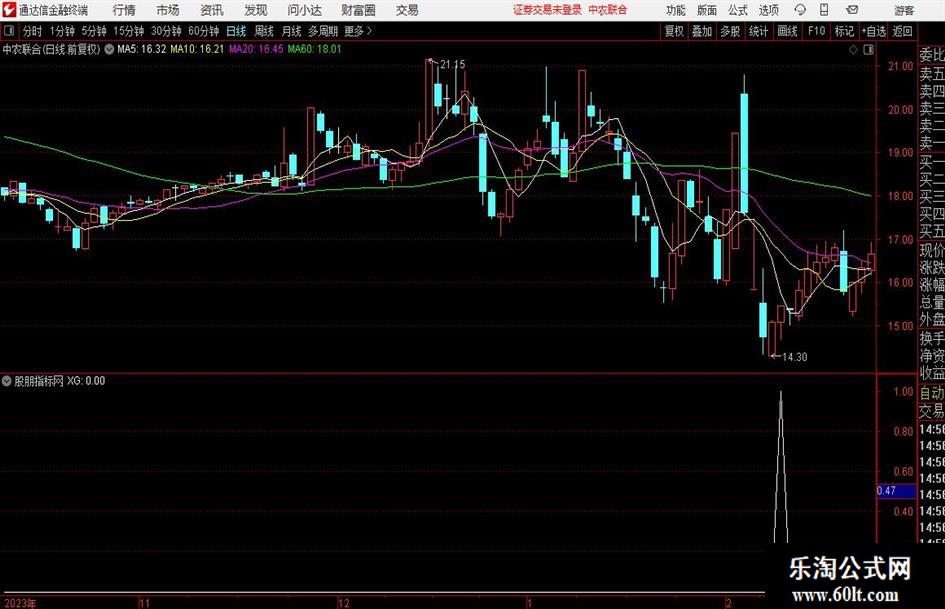Click the 多股 multi-stock button
Viewport: 945px width, 609px height.
click(730, 31)
